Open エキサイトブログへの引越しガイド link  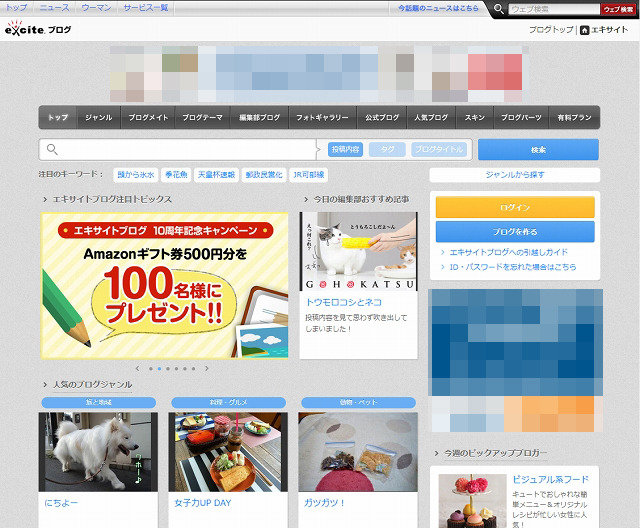(x=508, y=252)
